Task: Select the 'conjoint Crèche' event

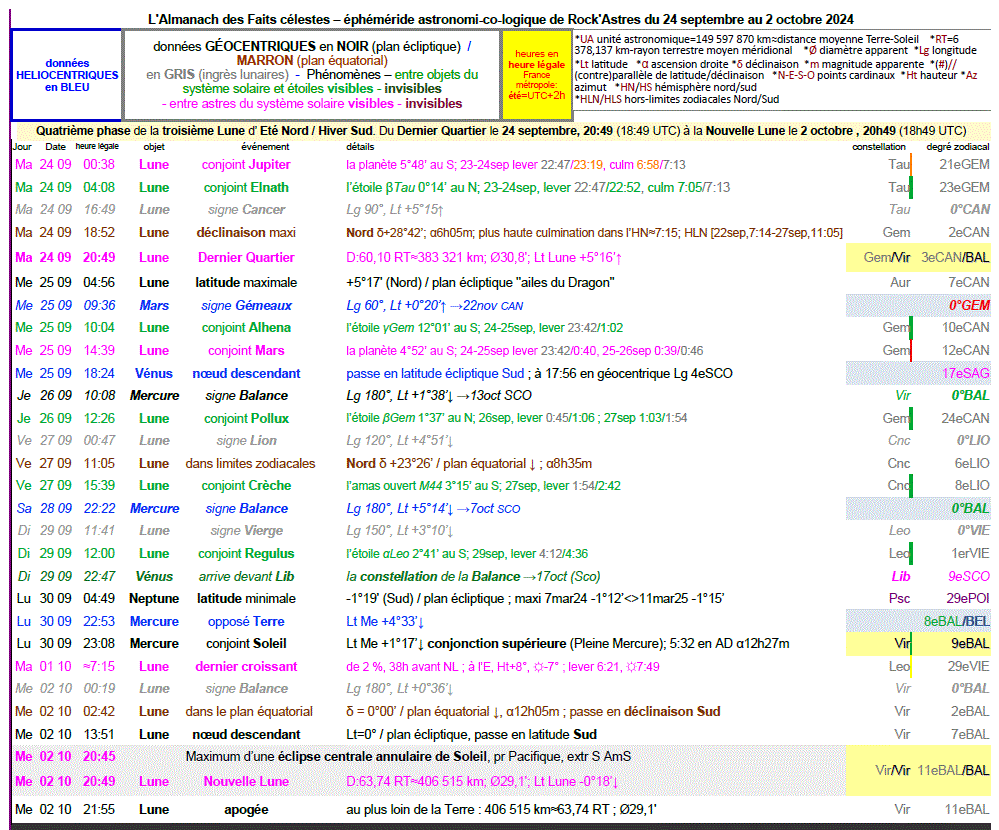Action: pos(246,485)
